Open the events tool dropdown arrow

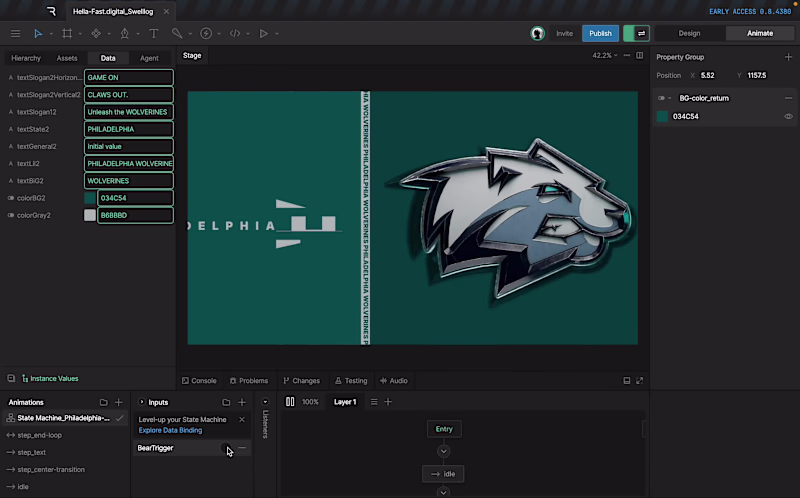[219, 34]
